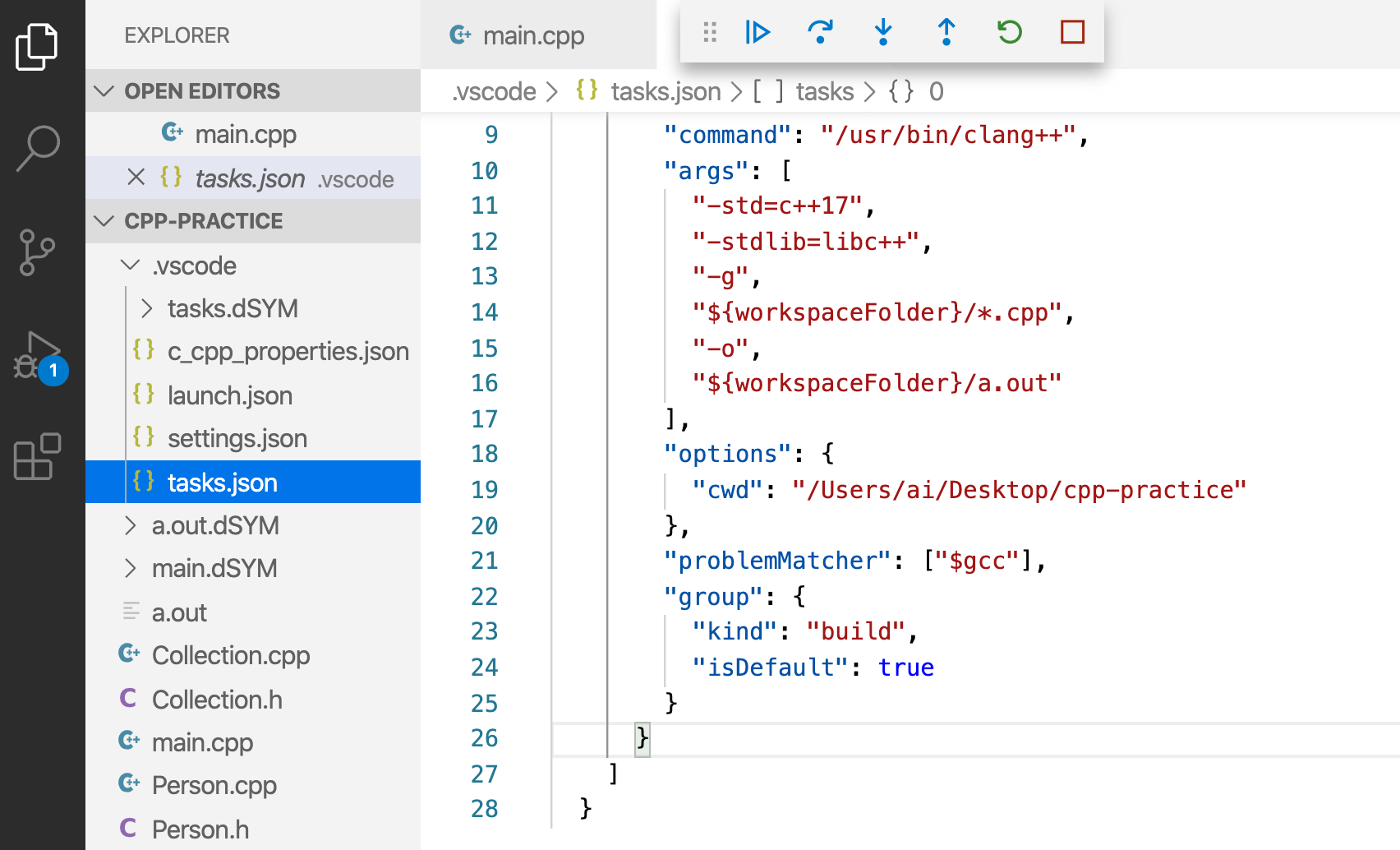This screenshot has height=850, width=1400.
Task: Click the "group" key on line 22
Action: coord(713,597)
